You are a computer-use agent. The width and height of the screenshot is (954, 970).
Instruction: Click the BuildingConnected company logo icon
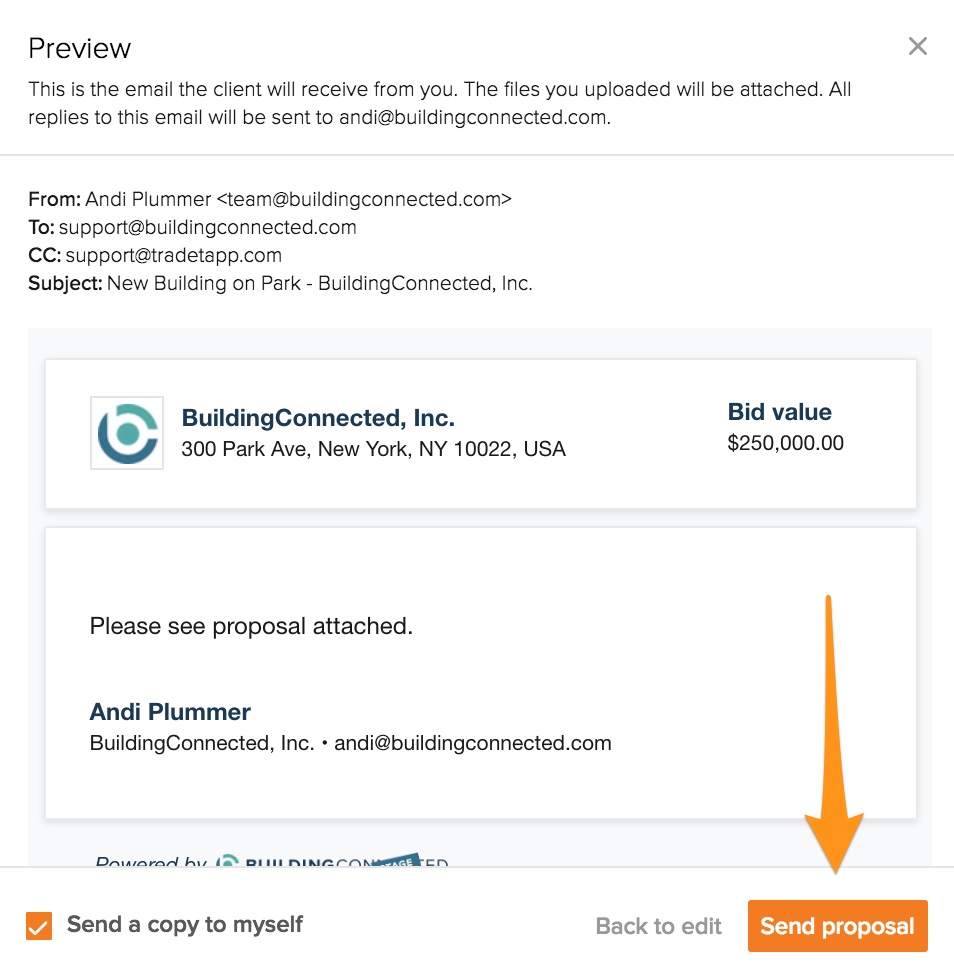pyautogui.click(x=127, y=433)
